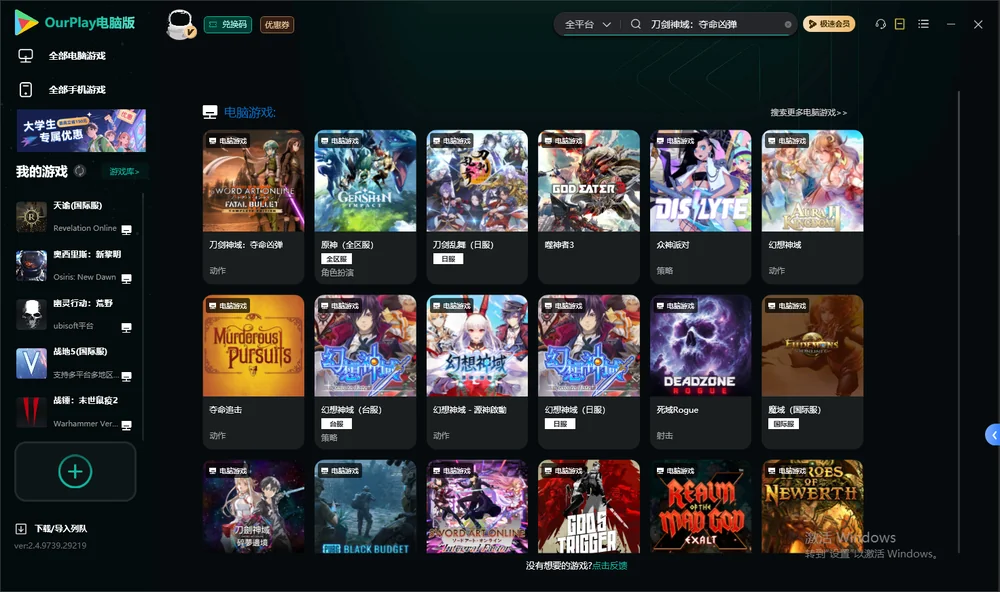Screen dimensions: 1000x592
Task: Click the phone icon beside 全部手机游戏
Action: pyautogui.click(x=26, y=90)
